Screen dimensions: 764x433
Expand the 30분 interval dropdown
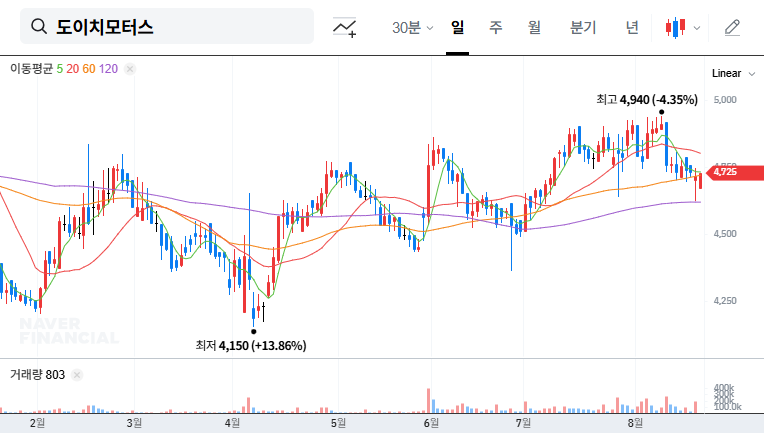[x=412, y=28]
